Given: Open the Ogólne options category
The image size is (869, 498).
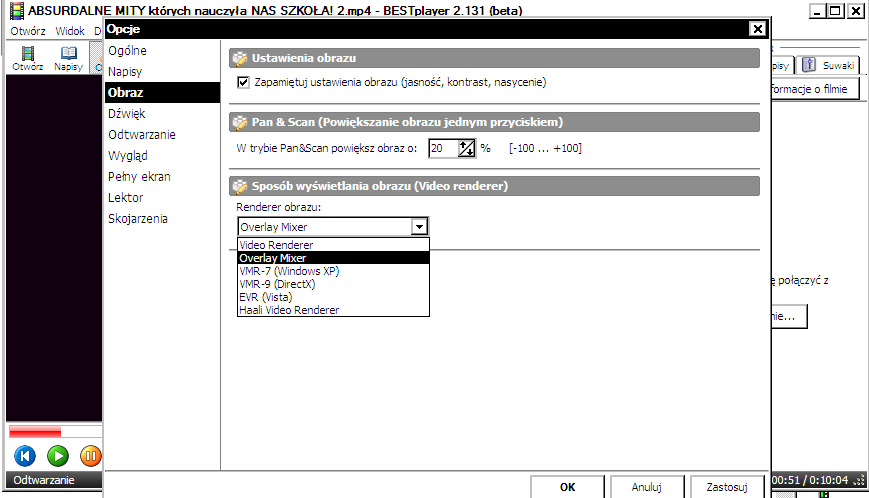Looking at the screenshot, I should (162, 50).
